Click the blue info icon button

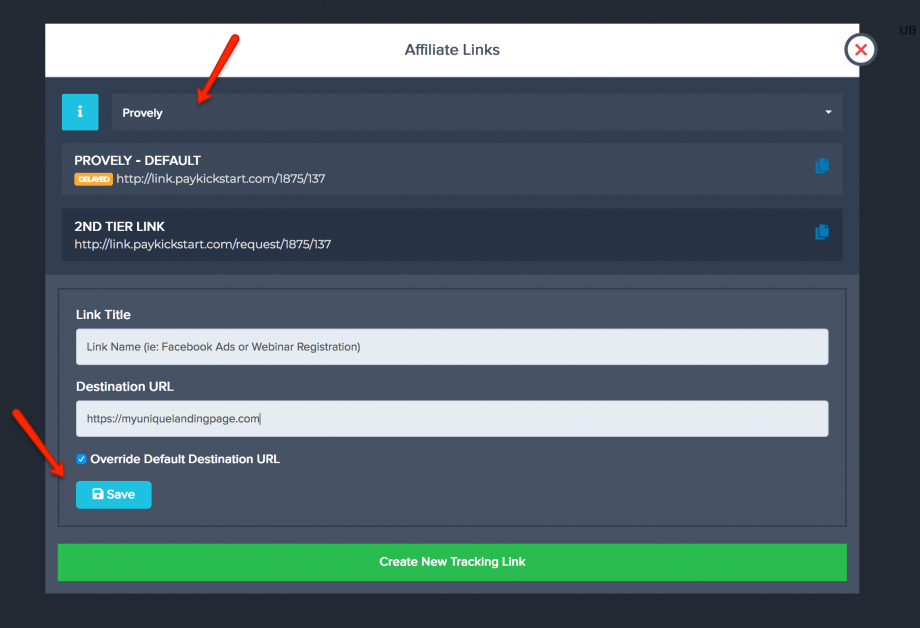pos(80,112)
